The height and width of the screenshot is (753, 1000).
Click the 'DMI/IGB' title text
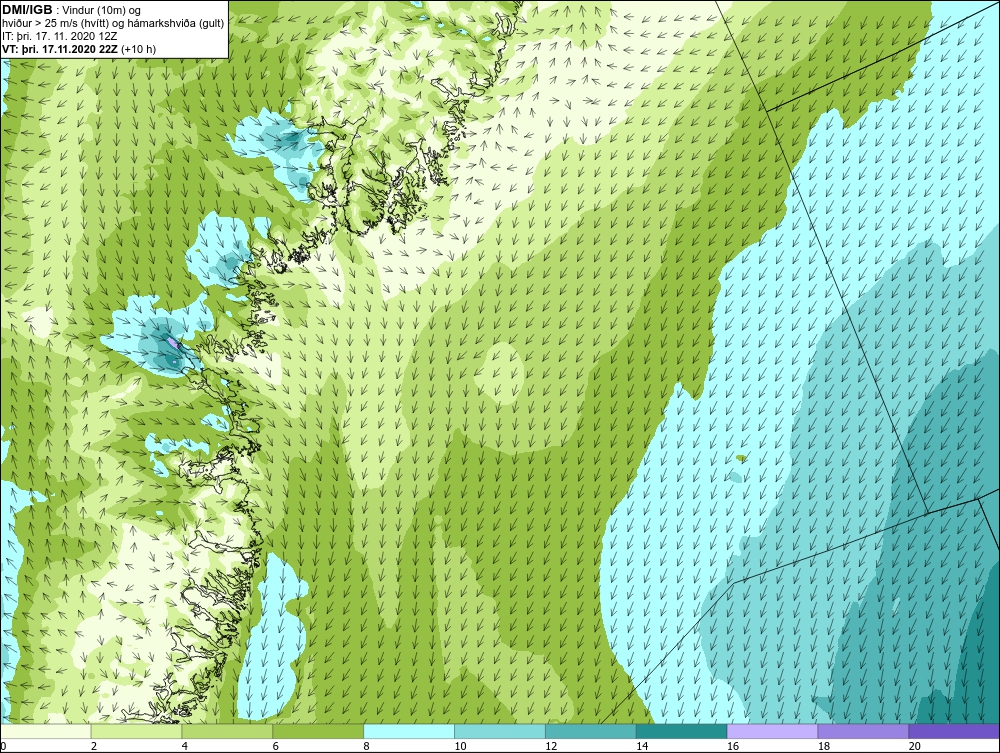pyautogui.click(x=27, y=10)
